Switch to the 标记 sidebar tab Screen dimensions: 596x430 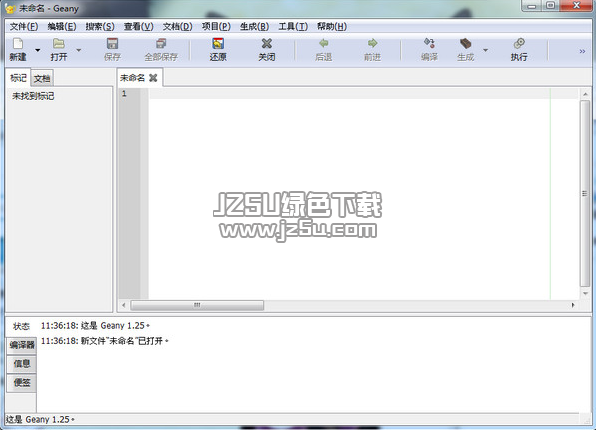click(18, 78)
